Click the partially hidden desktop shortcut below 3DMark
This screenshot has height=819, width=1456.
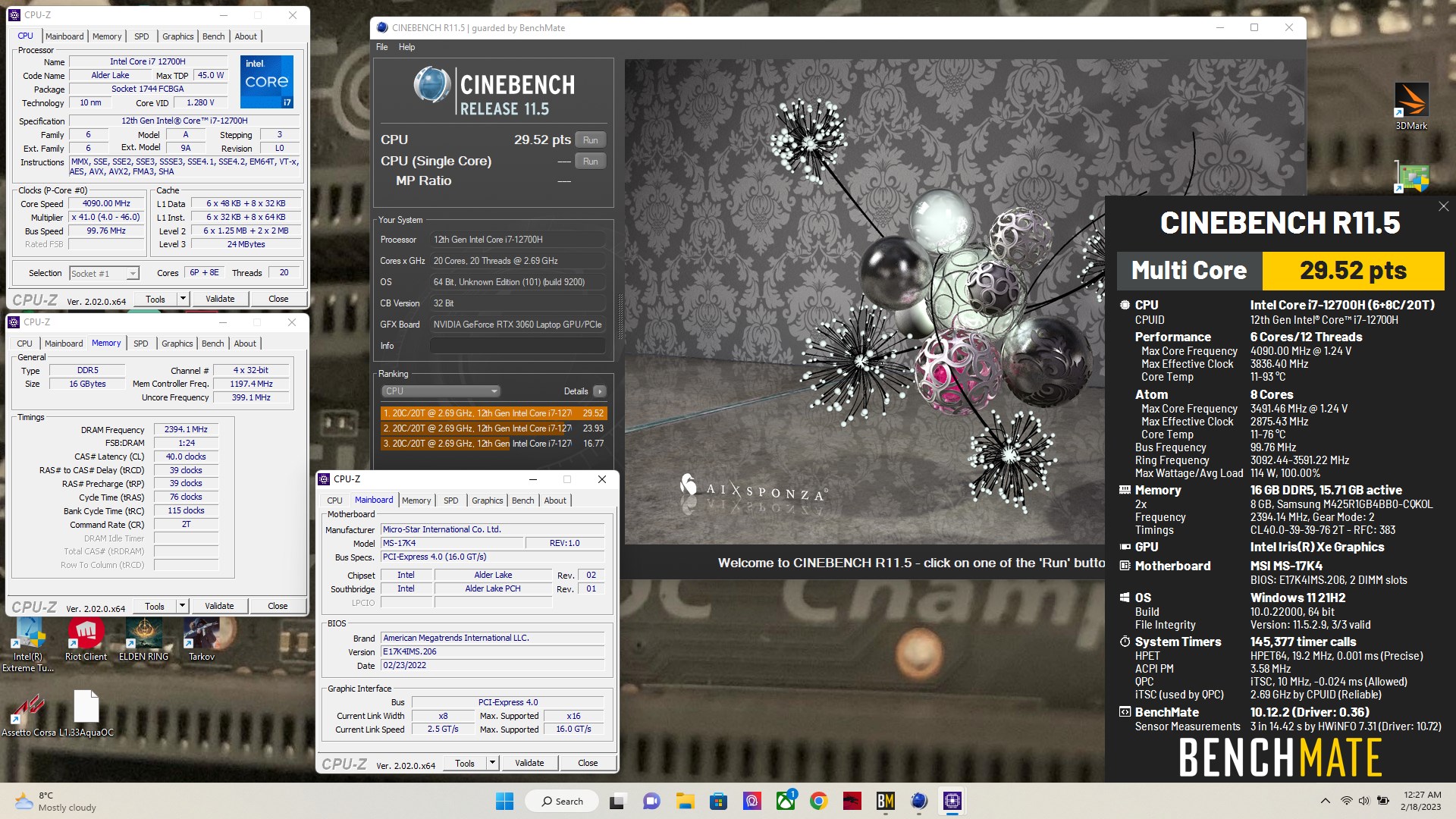1411,177
